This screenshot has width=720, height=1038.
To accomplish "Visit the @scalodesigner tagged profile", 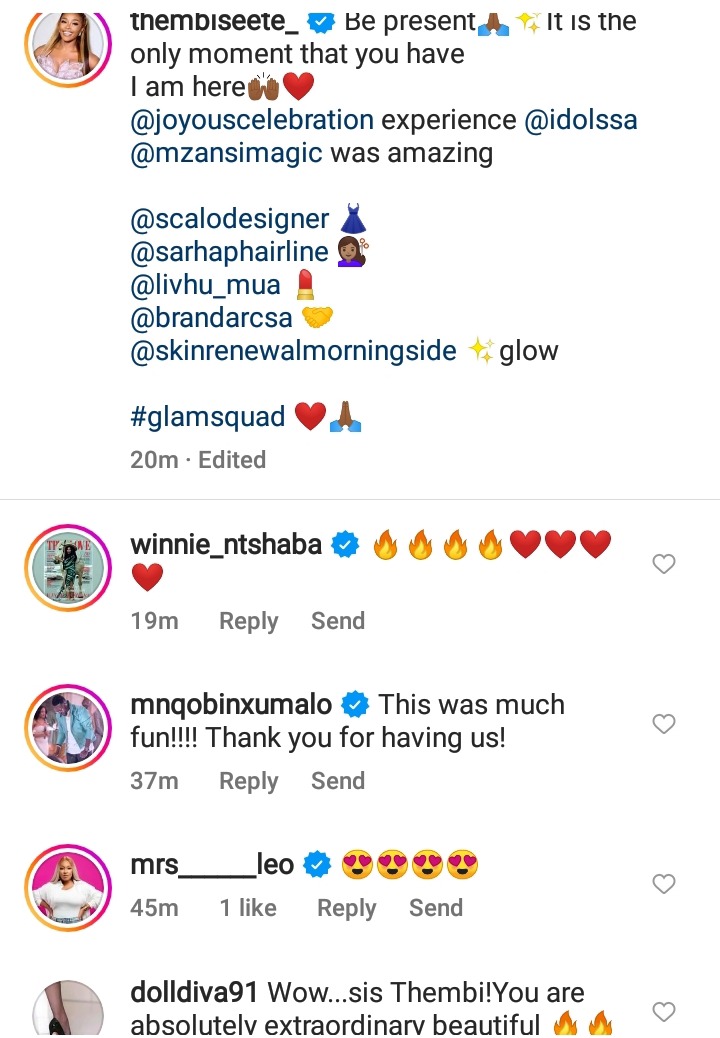I will coord(230,219).
